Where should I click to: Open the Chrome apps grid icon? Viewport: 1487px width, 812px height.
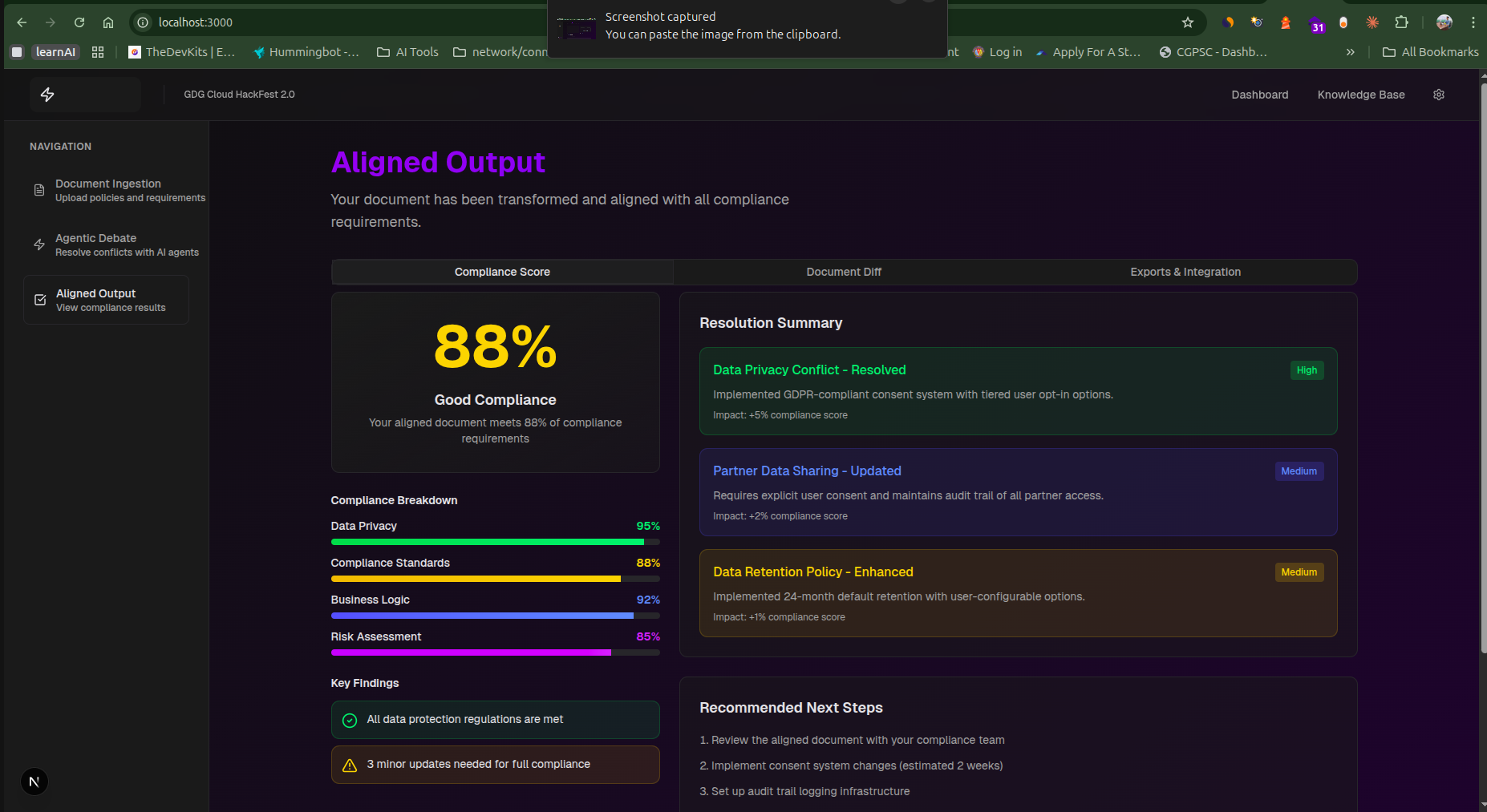pos(98,52)
